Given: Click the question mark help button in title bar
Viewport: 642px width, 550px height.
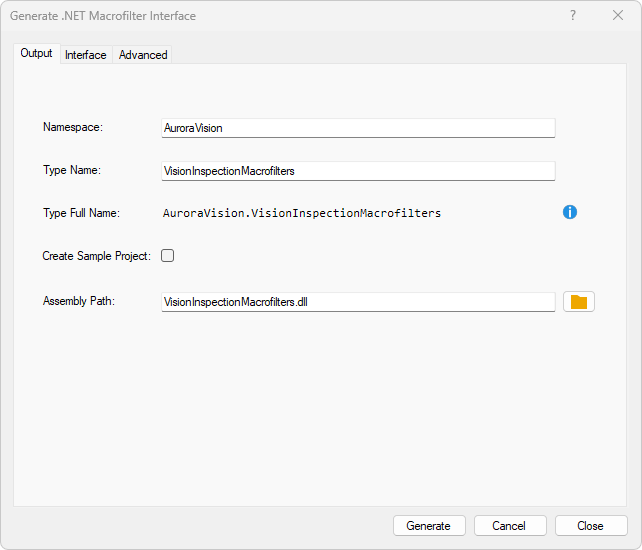Looking at the screenshot, I should pyautogui.click(x=573, y=16).
